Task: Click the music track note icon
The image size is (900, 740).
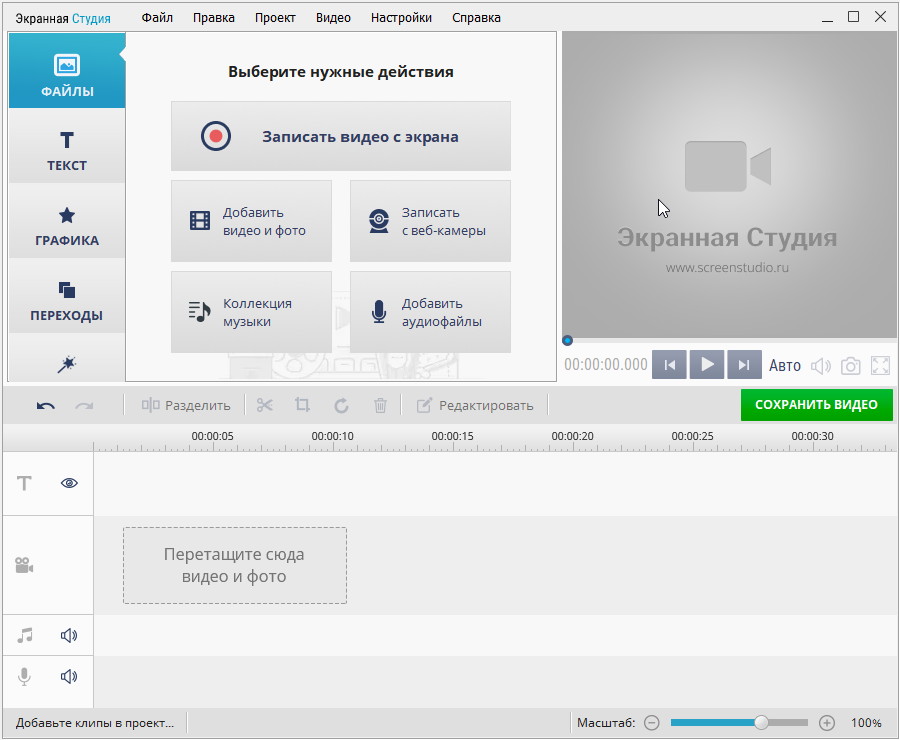Action: tap(25, 635)
